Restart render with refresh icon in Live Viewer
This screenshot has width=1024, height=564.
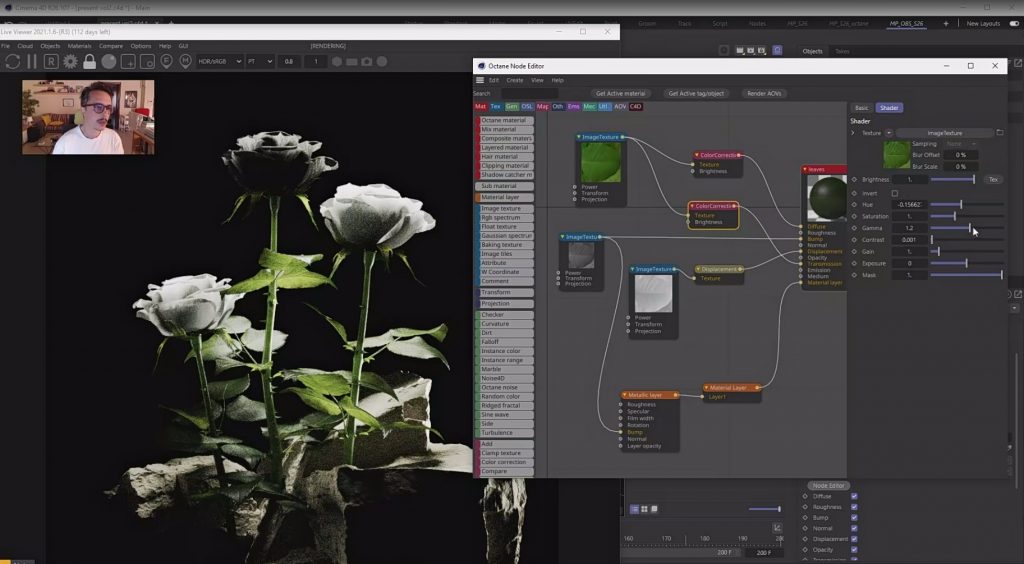12,61
